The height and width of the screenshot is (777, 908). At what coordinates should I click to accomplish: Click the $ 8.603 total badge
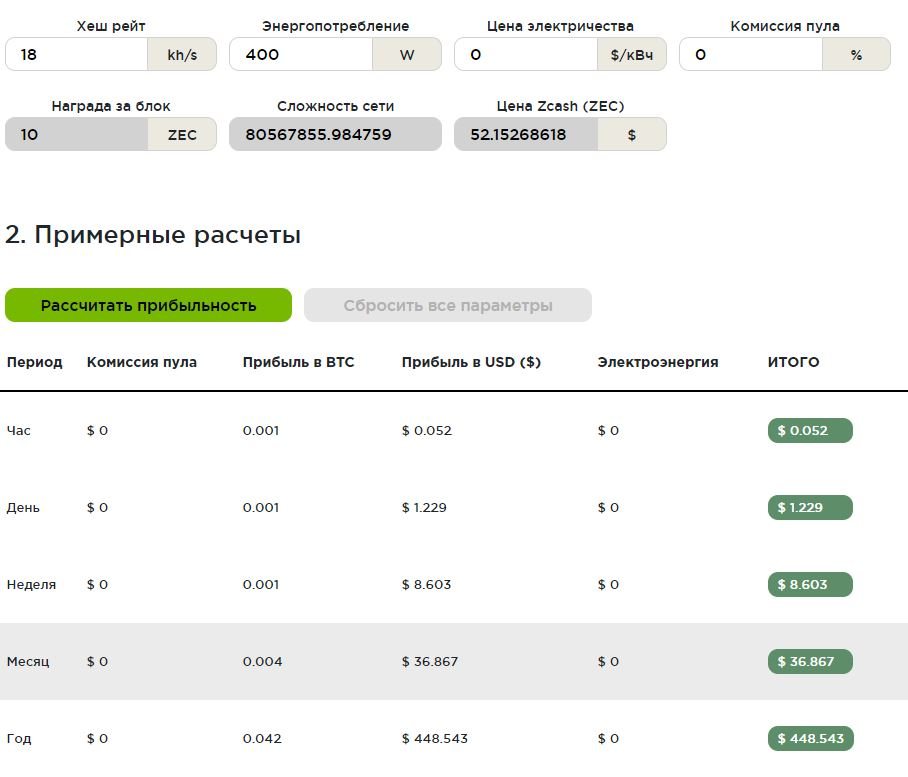pos(810,584)
